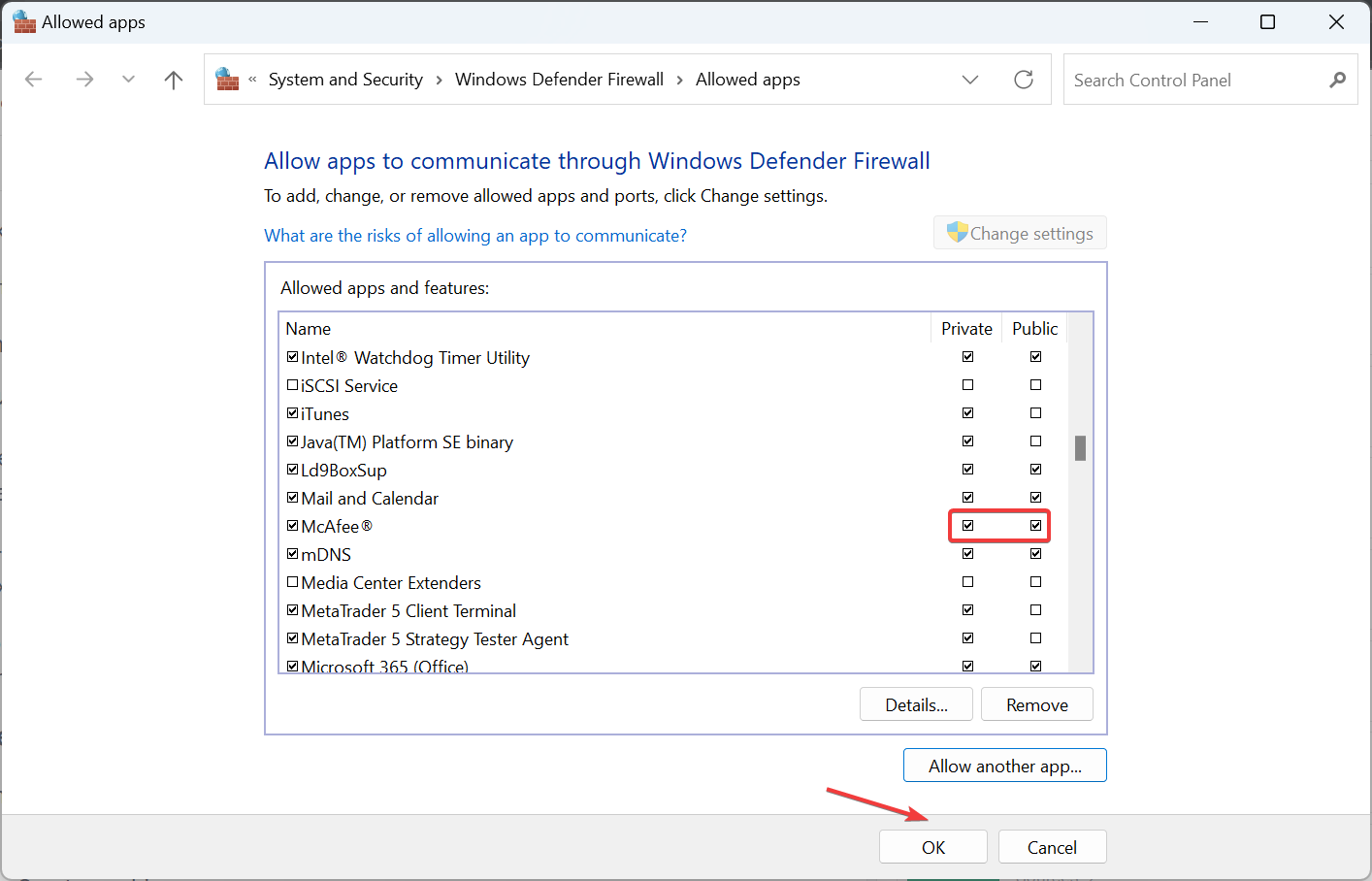Open recent locations dropdown
This screenshot has width=1372, height=881.
[x=128, y=80]
